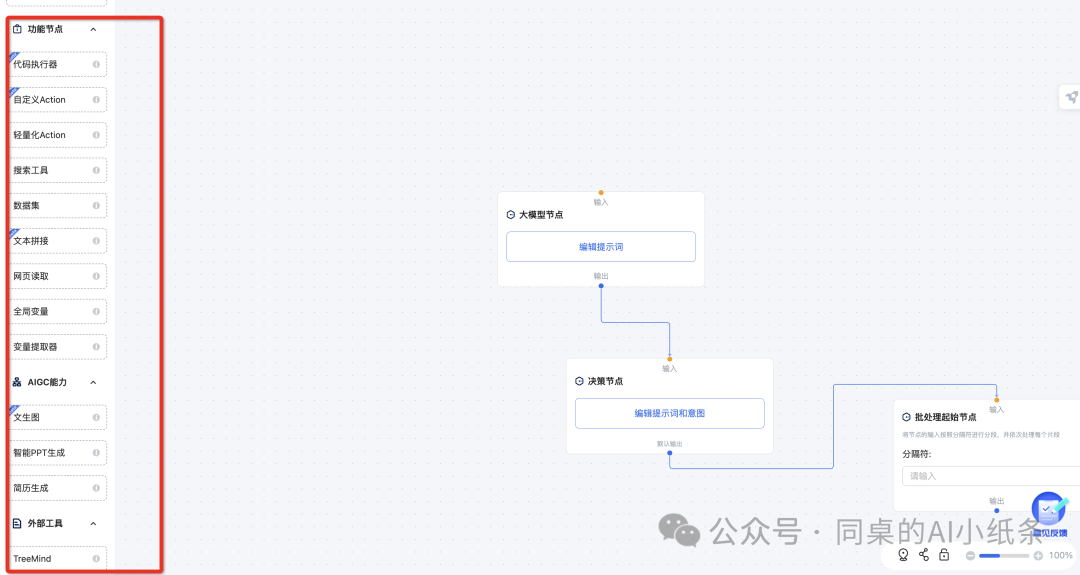Image resolution: width=1080 pixels, height=575 pixels.
Task: Collapse the 外部工具 section
Action: [x=93, y=524]
